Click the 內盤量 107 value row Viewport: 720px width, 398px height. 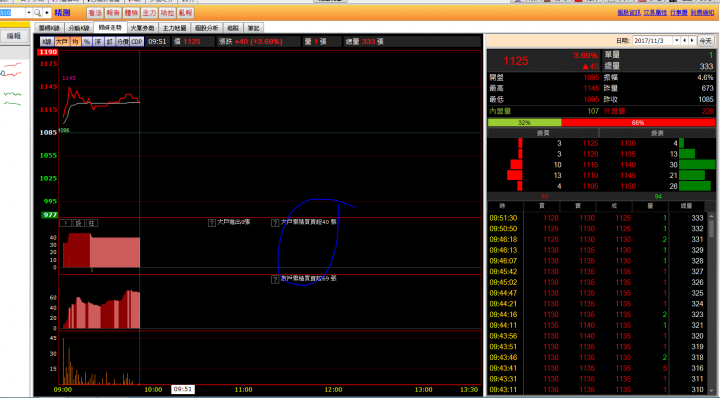point(544,111)
